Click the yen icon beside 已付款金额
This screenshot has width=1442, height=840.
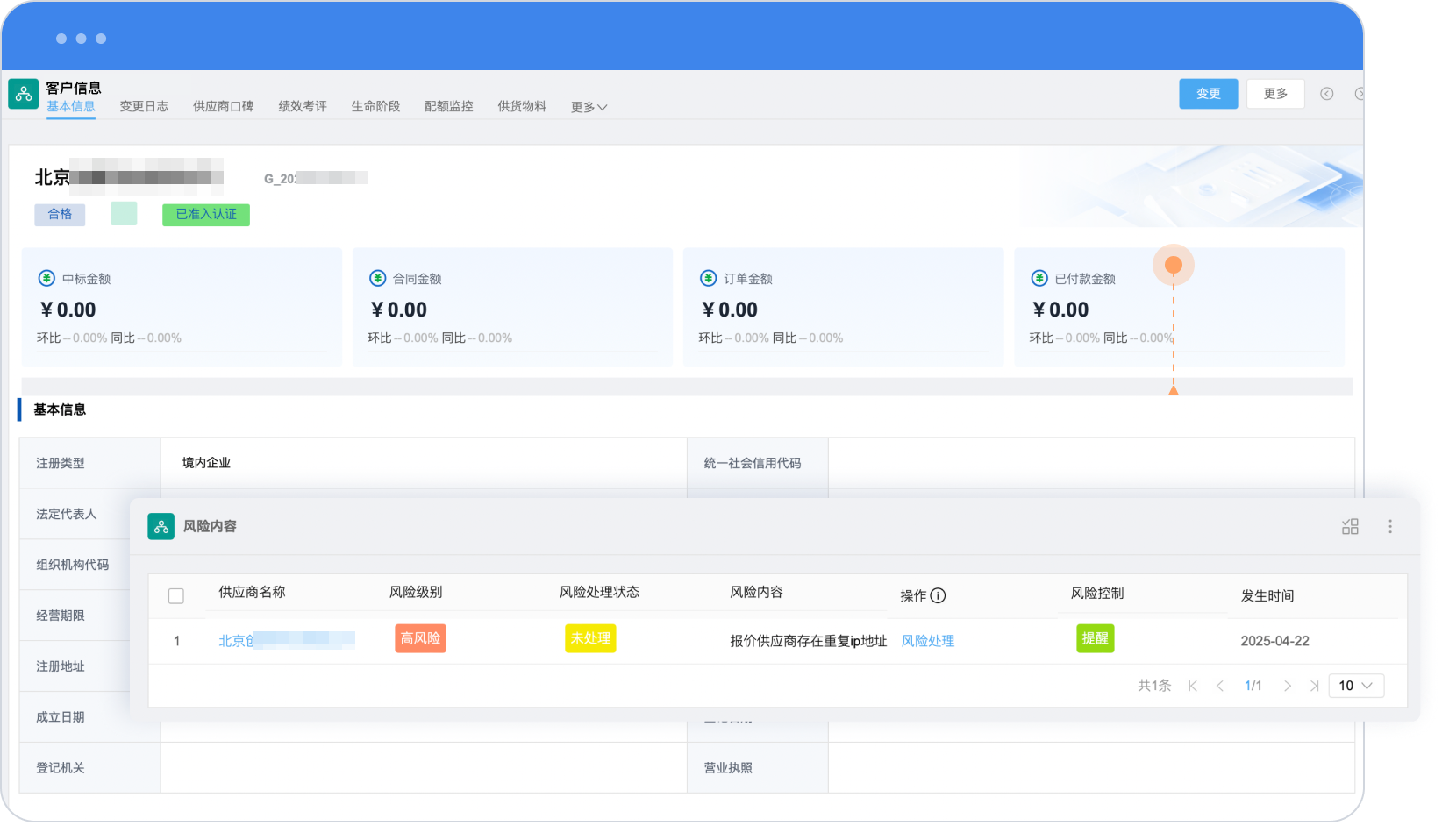tap(1039, 278)
